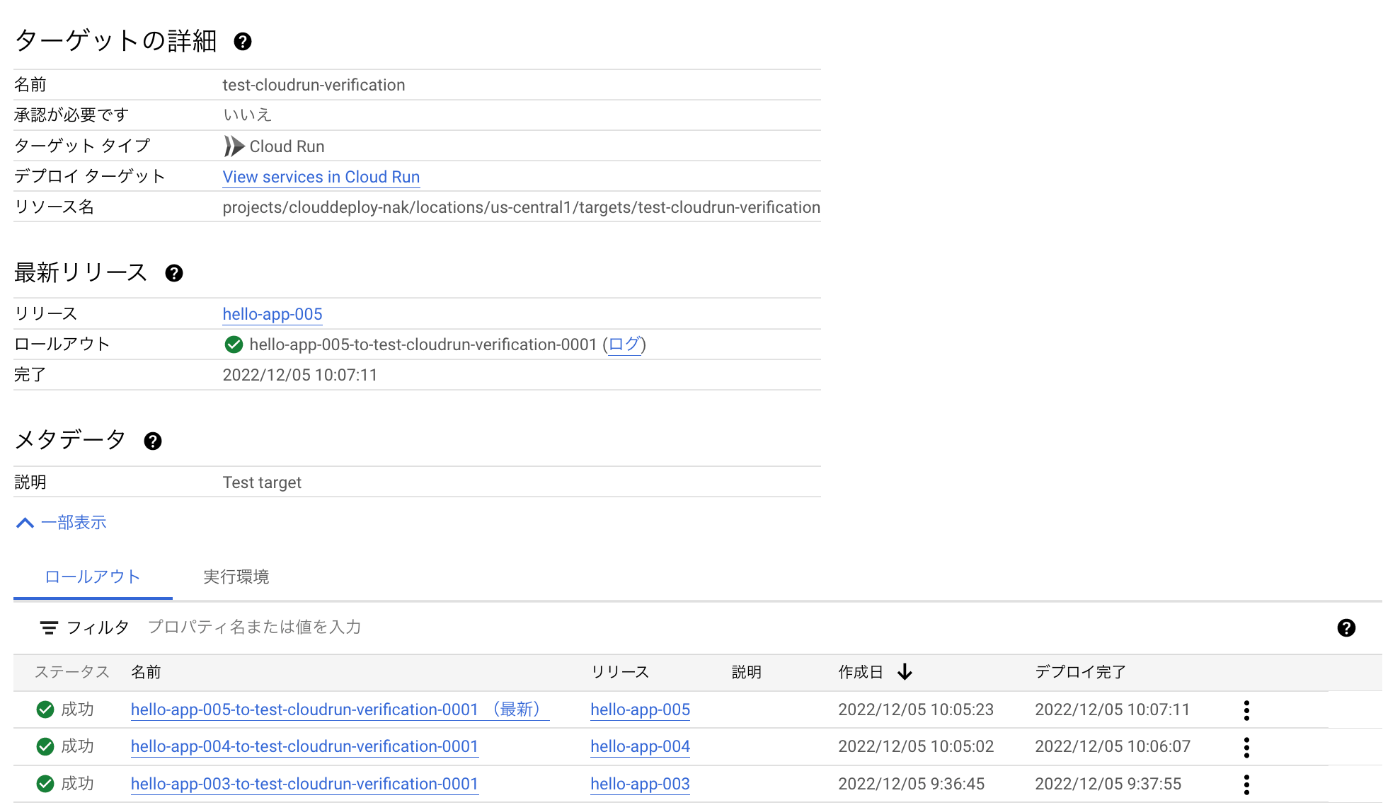Open hello-app-004 link in リリース column
This screenshot has width=1400, height=805.
pos(640,747)
